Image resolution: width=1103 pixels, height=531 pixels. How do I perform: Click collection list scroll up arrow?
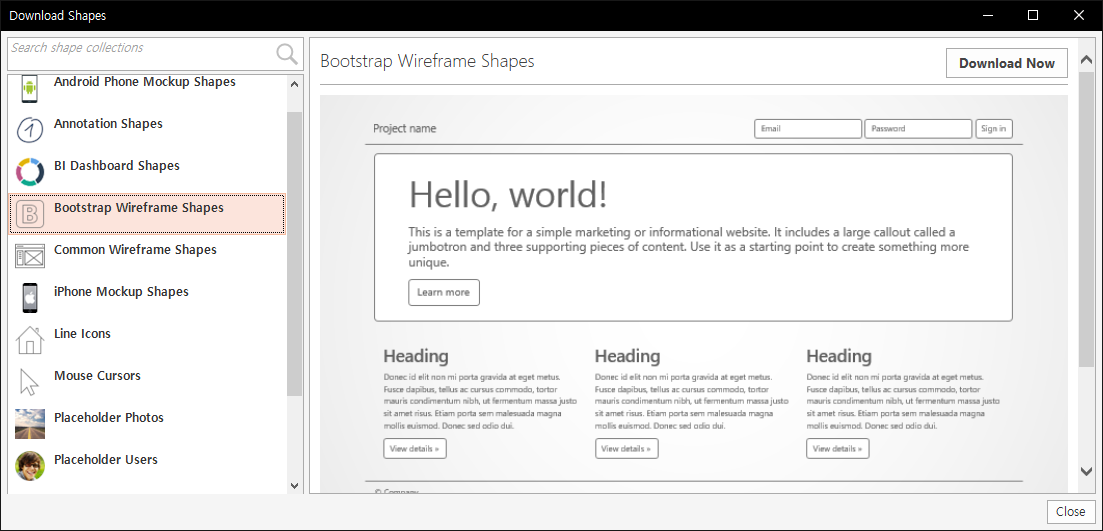click(295, 84)
